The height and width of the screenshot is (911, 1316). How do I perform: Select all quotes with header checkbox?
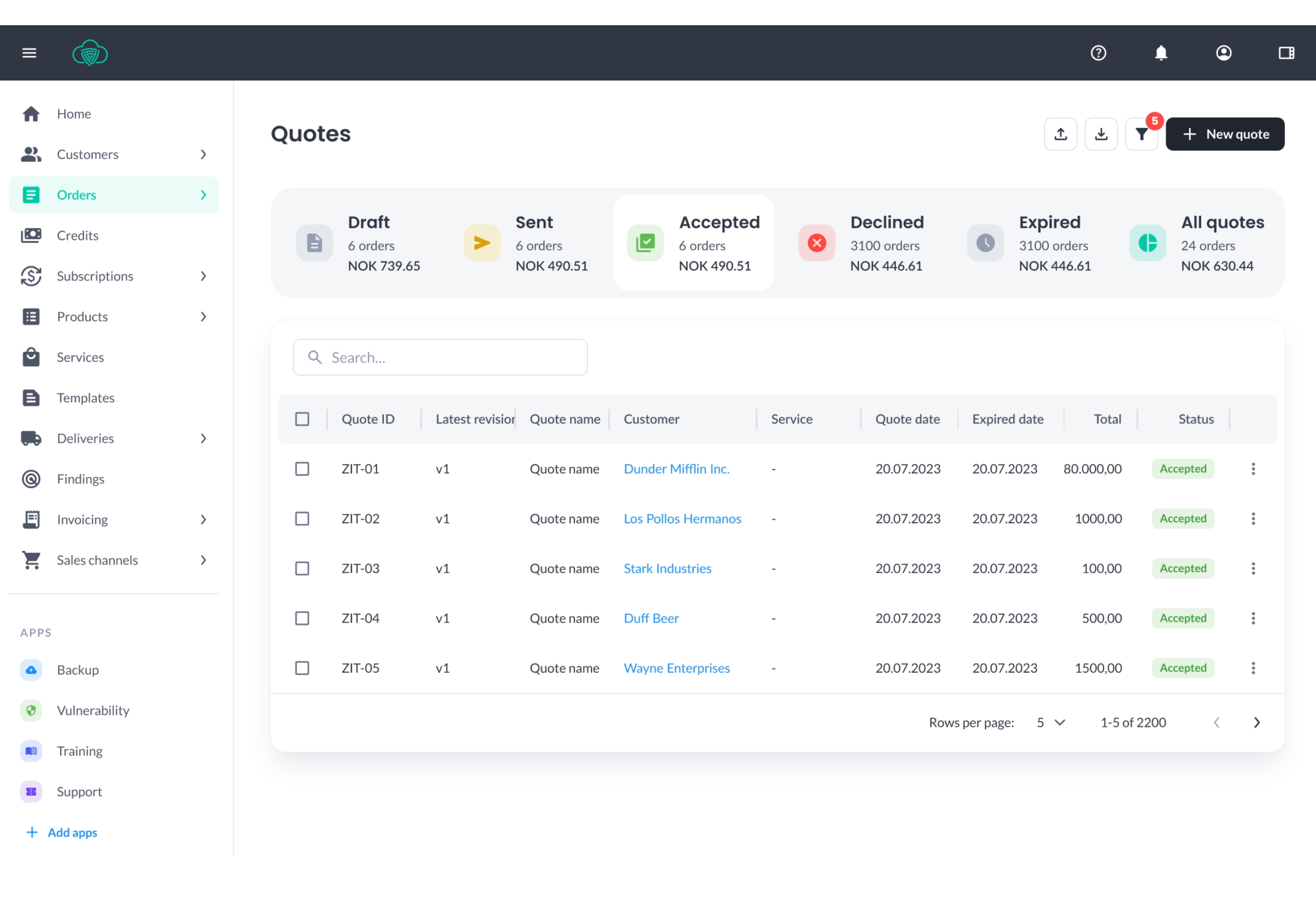coord(302,419)
